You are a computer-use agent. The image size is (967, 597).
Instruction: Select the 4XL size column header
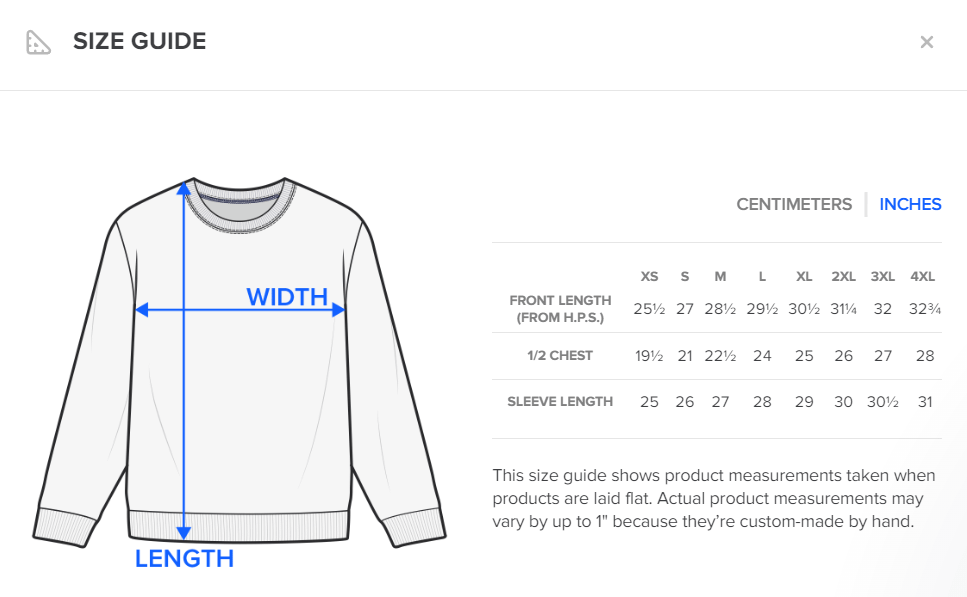pos(922,276)
